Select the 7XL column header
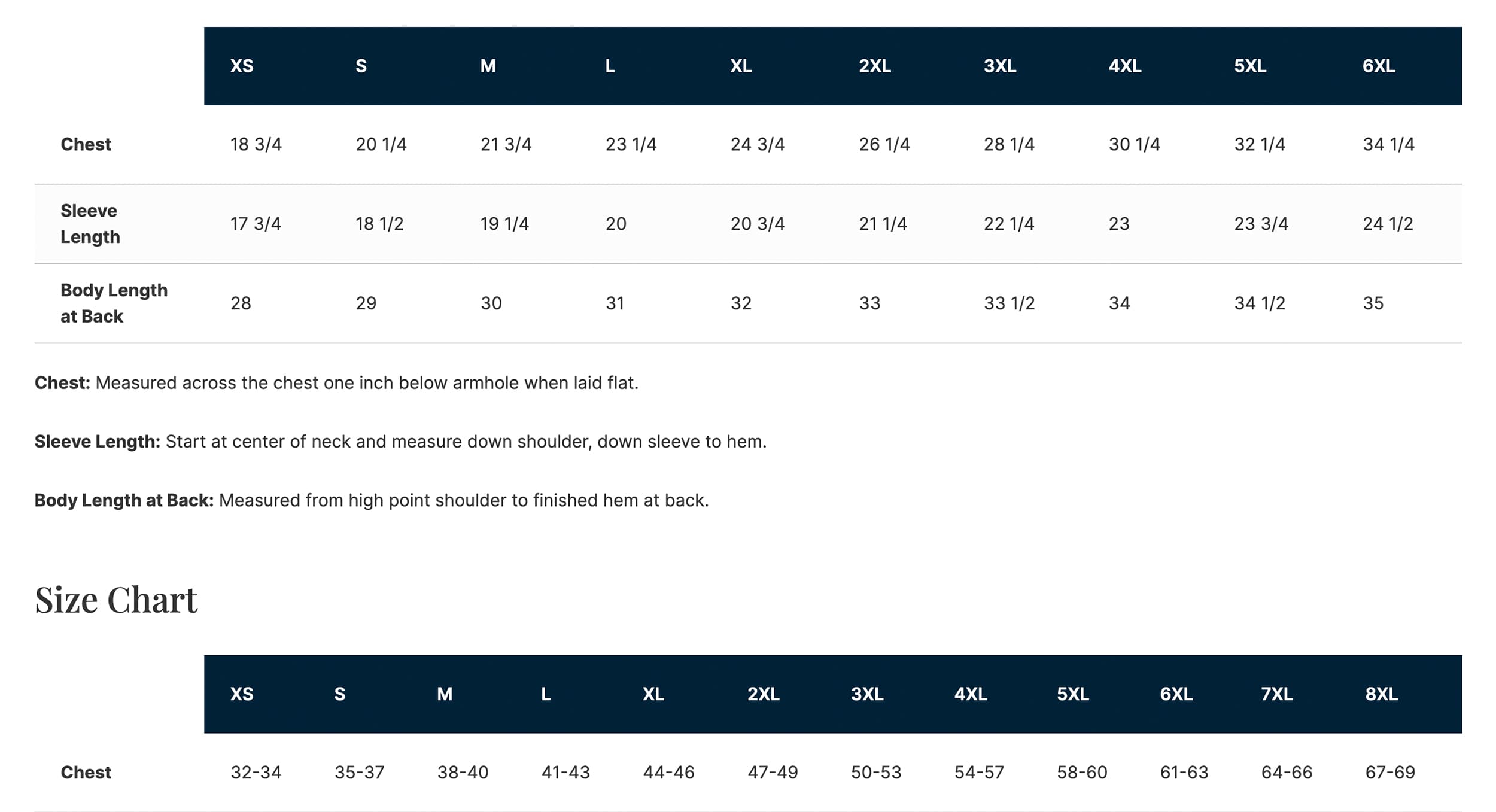 (x=1277, y=694)
